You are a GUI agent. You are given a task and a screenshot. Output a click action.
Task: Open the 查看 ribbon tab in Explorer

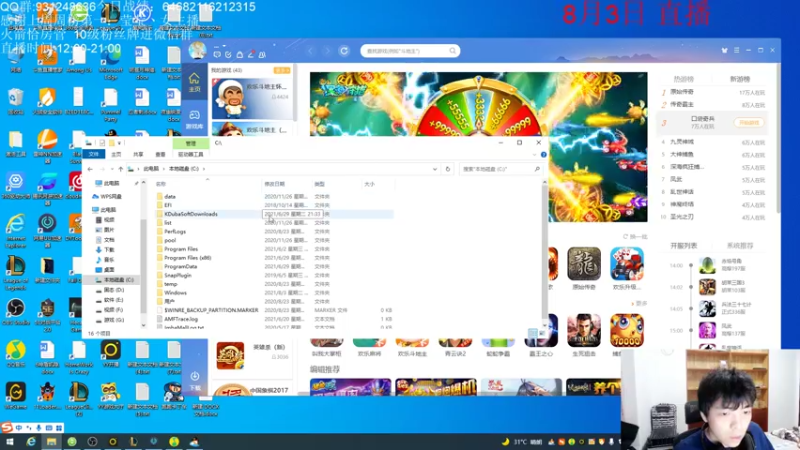coord(160,154)
